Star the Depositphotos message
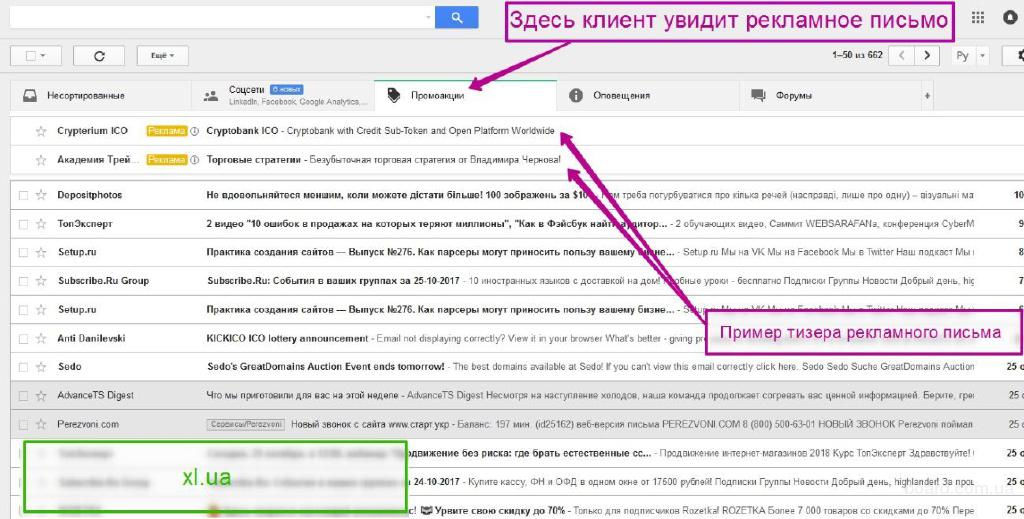The height and width of the screenshot is (519, 1024). pos(41,195)
